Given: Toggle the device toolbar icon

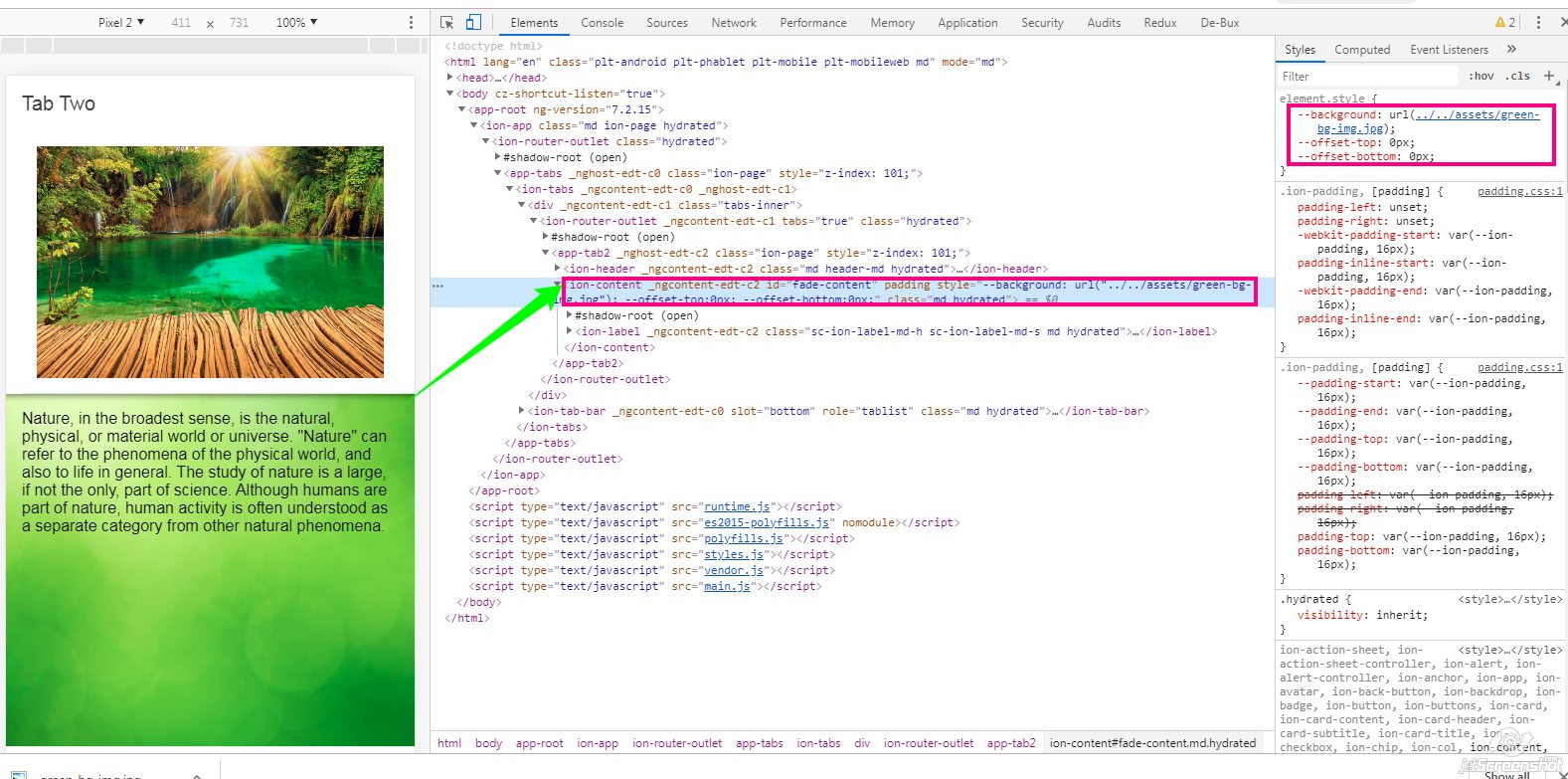Looking at the screenshot, I should click(473, 22).
